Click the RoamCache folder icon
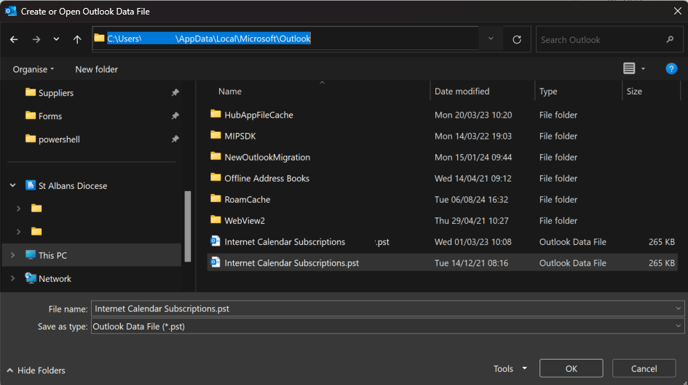 coord(215,198)
